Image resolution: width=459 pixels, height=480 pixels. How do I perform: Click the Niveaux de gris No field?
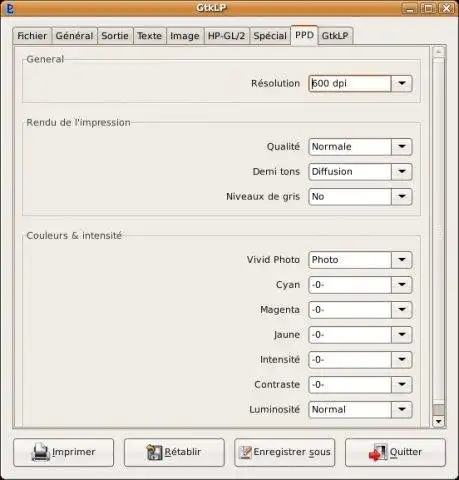pyautogui.click(x=350, y=197)
